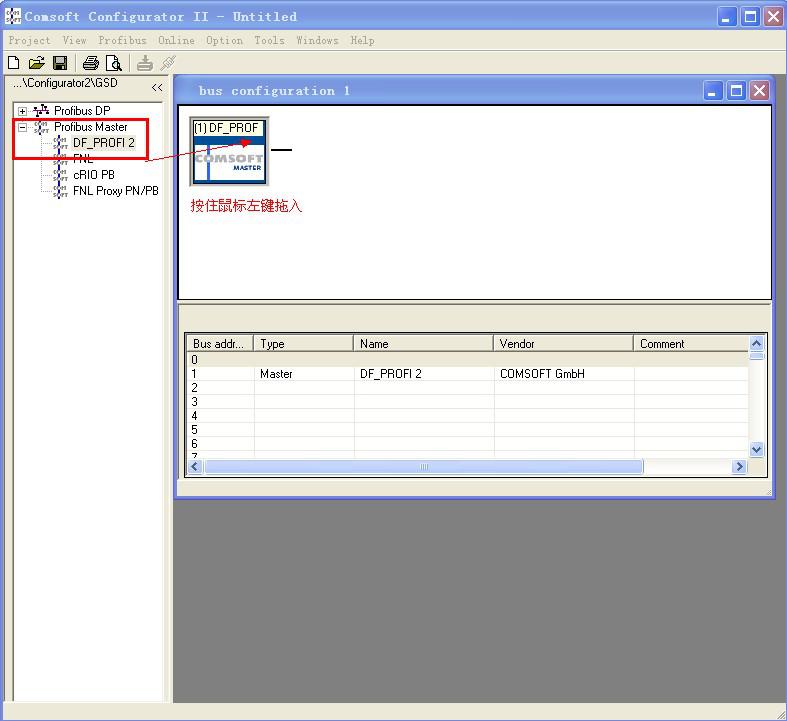Collapse the Profibus Master tree node
This screenshot has height=721, width=787.
tap(23, 127)
